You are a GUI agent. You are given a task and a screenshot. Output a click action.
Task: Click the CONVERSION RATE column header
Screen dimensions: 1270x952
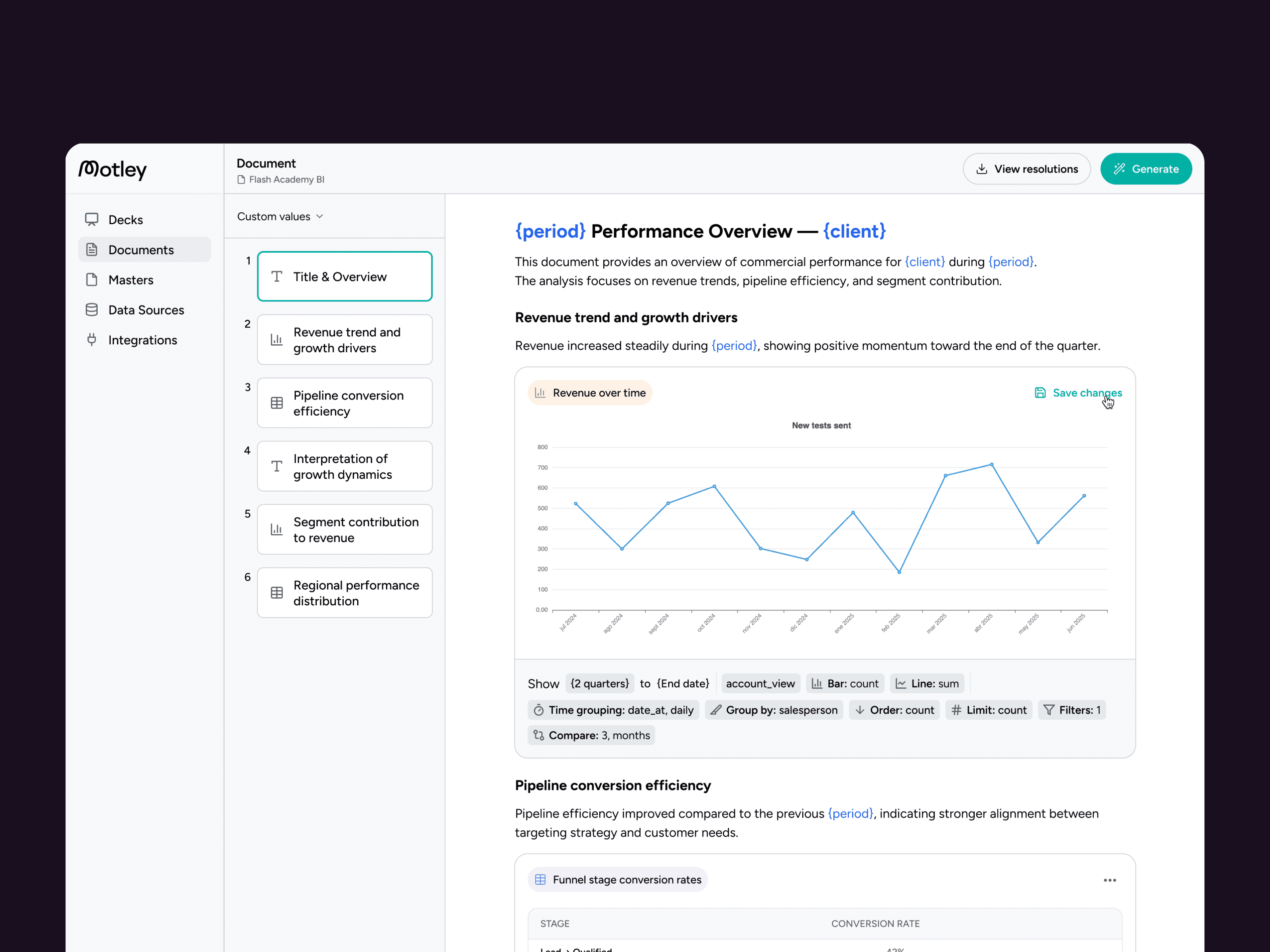coord(875,923)
